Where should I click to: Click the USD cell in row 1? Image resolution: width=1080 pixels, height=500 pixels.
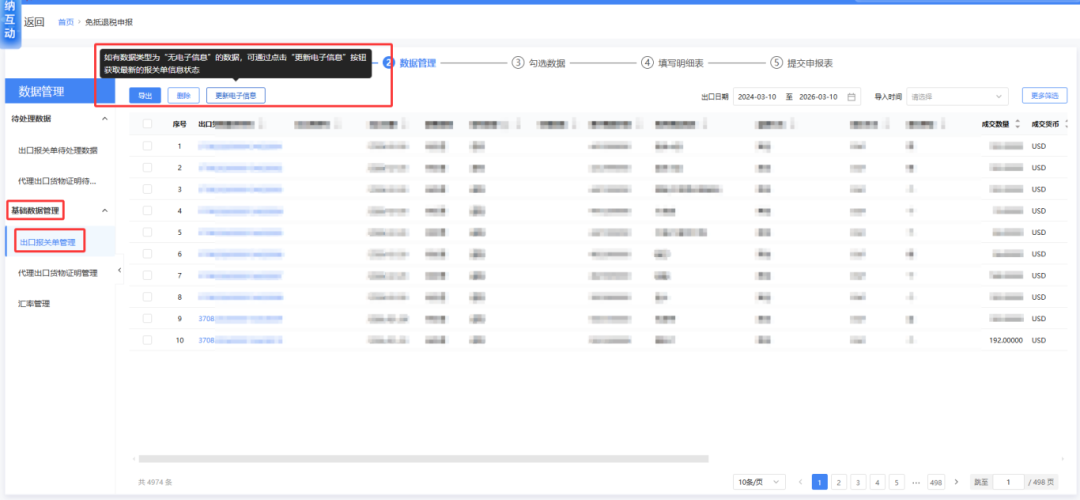point(1039,146)
